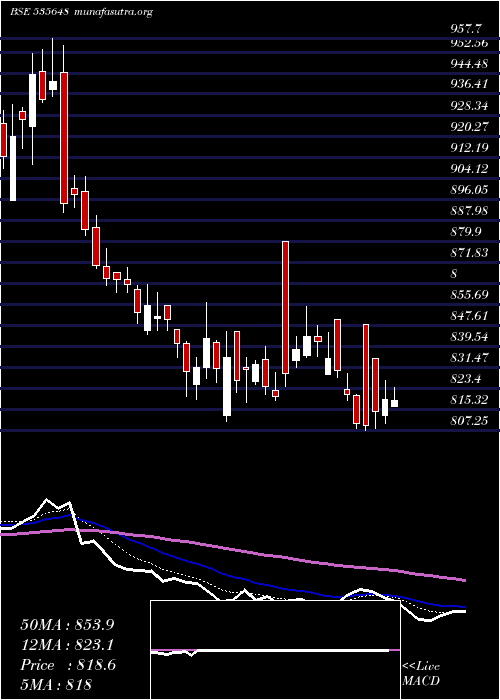Screen dimensions: 500x700
Task: Click the tallest red candlestick topping at 879.9
Action: (x=285, y=307)
